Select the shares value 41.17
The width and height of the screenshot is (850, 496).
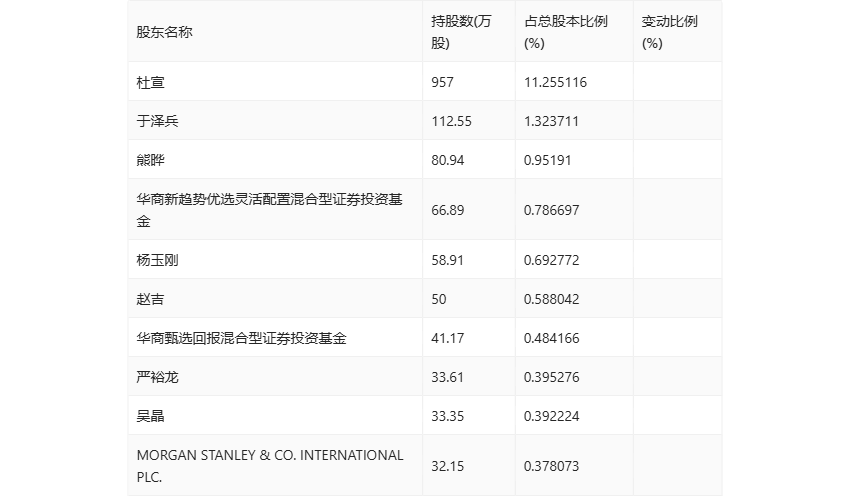pyautogui.click(x=448, y=338)
